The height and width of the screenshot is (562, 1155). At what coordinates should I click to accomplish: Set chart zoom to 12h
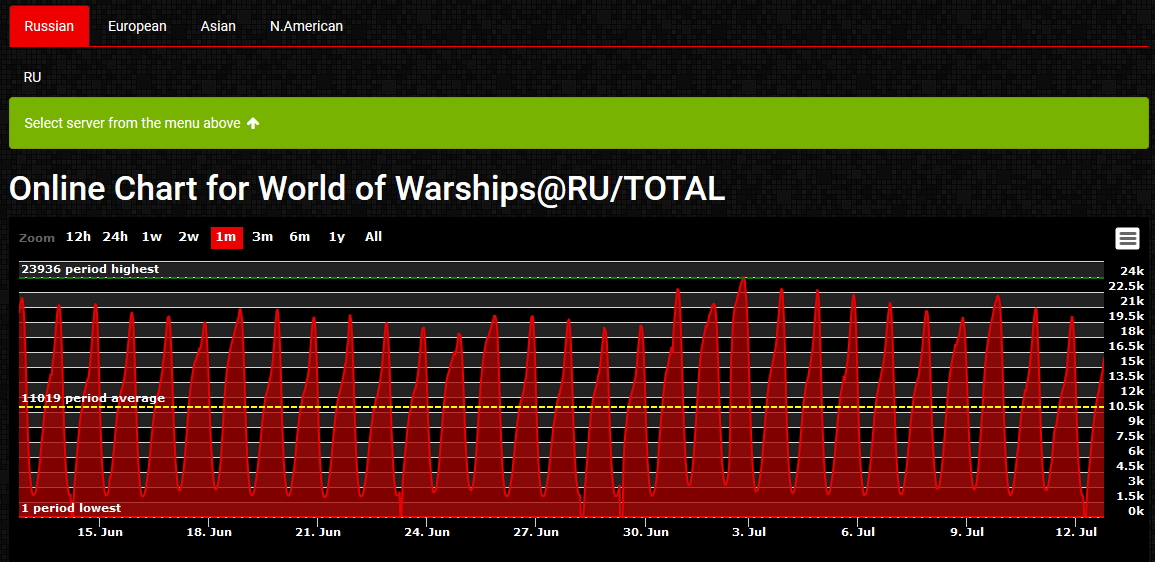78,237
